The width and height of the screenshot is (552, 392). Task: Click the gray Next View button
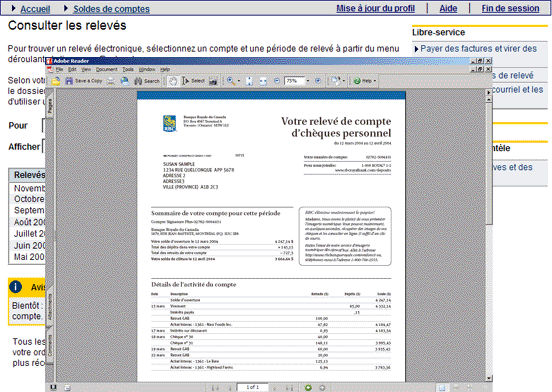[322, 388]
